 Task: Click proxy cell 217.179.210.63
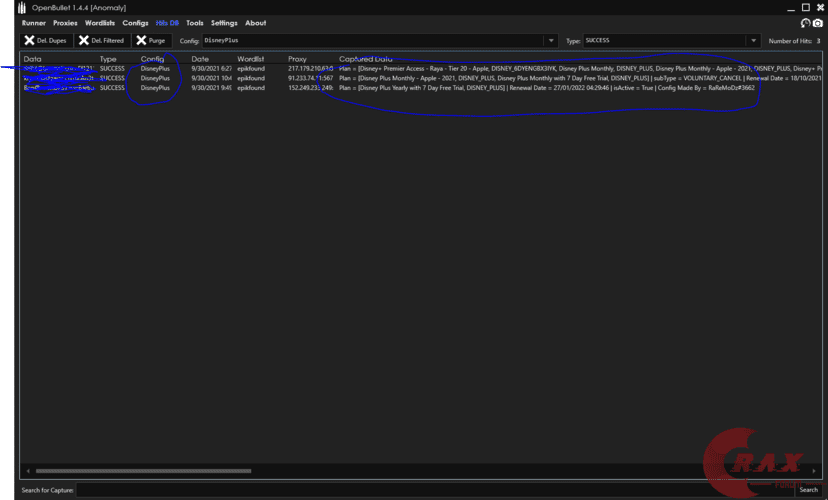click(310, 69)
